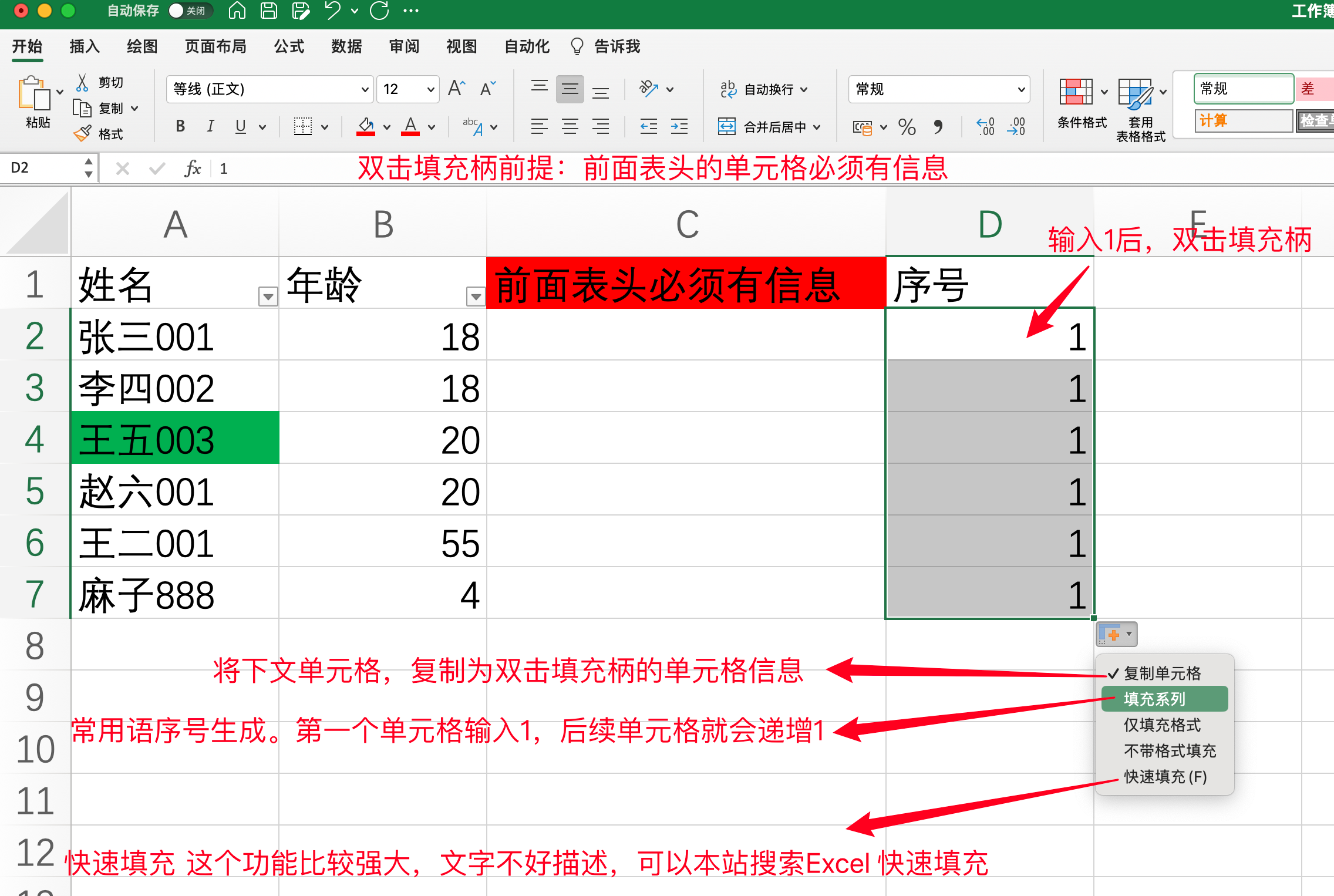Click the Bold formatting icon
Image resolution: width=1334 pixels, height=896 pixels.
(181, 126)
